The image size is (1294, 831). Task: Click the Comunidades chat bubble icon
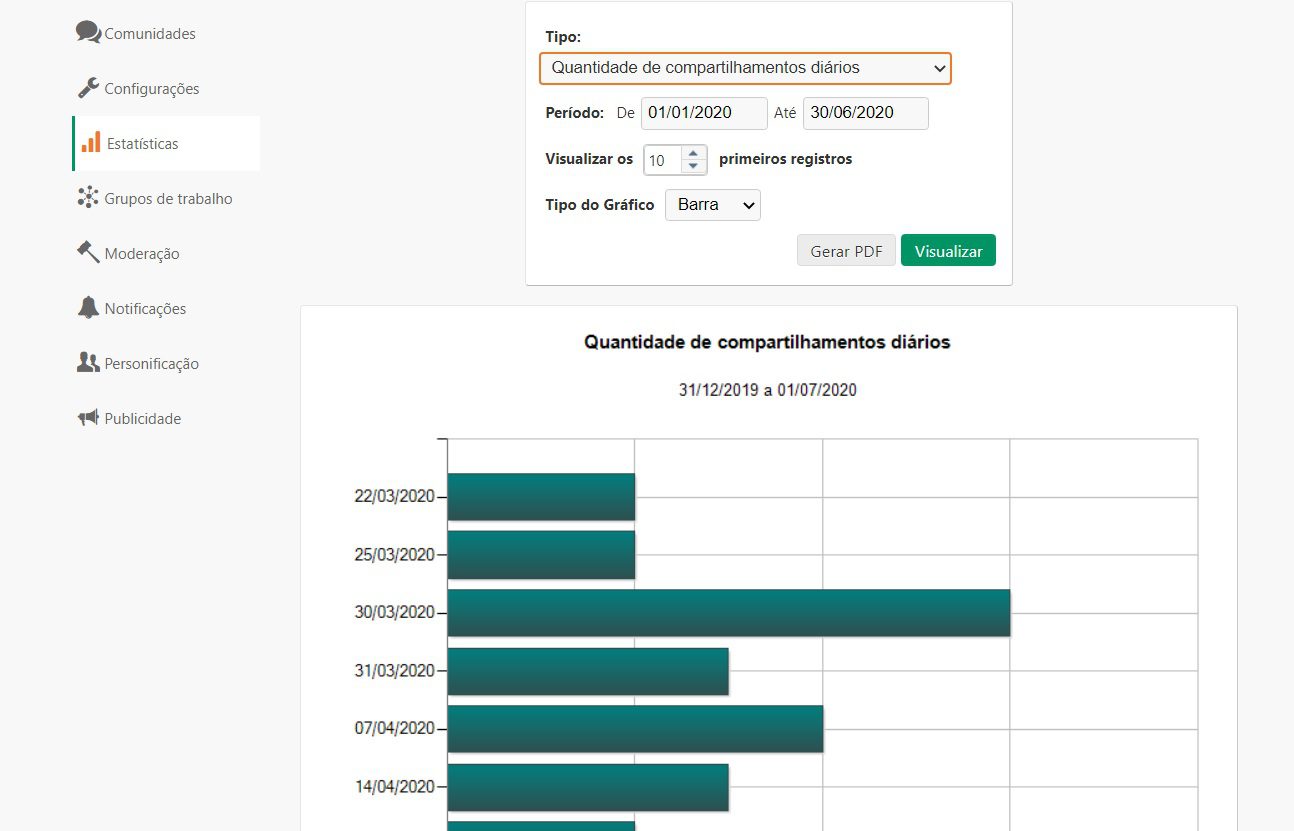click(x=87, y=32)
